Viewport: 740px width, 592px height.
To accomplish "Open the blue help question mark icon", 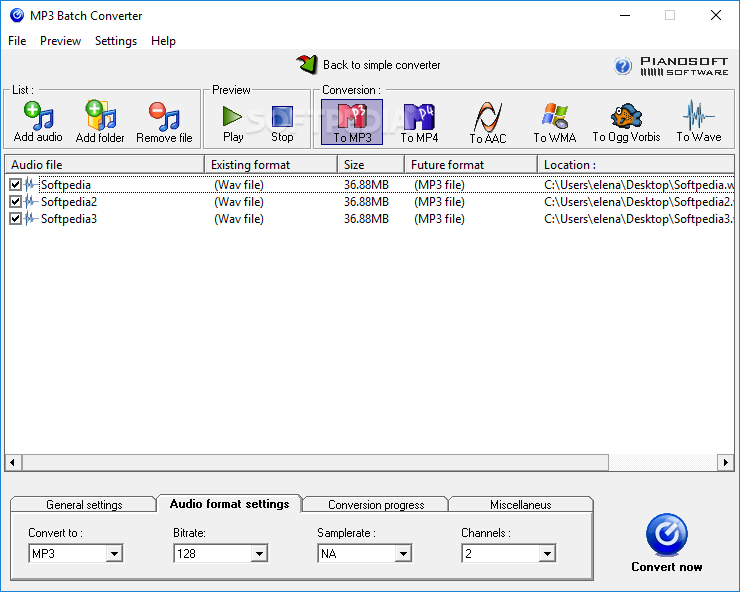I will coord(622,66).
